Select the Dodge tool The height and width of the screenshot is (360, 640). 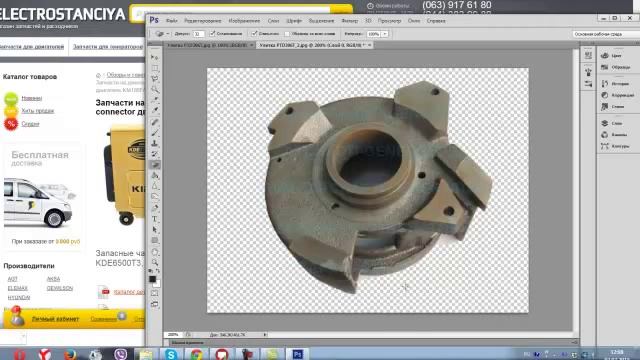point(155,196)
